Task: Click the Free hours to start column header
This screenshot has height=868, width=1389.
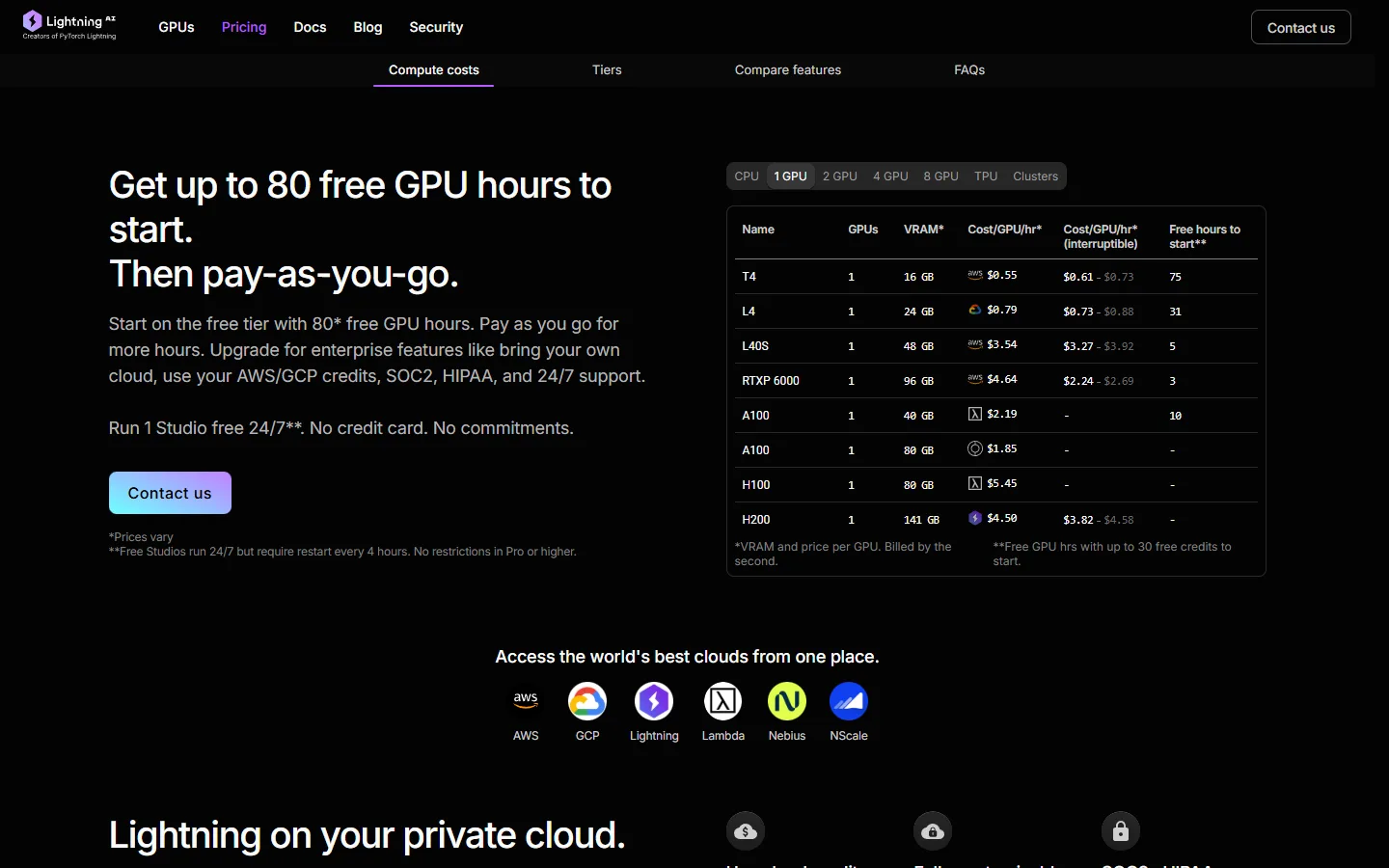Action: click(1205, 236)
